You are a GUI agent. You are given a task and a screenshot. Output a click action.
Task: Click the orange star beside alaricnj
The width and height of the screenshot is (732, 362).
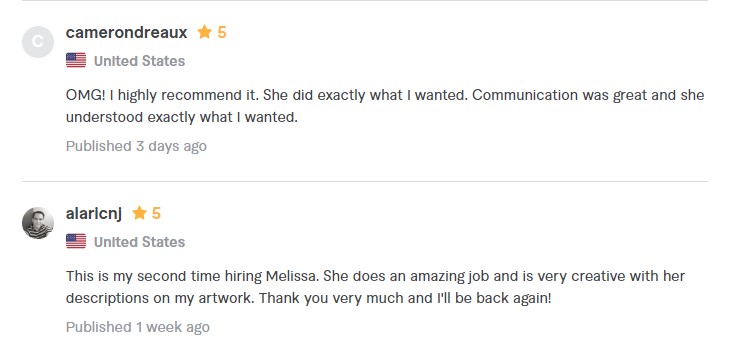pos(139,213)
